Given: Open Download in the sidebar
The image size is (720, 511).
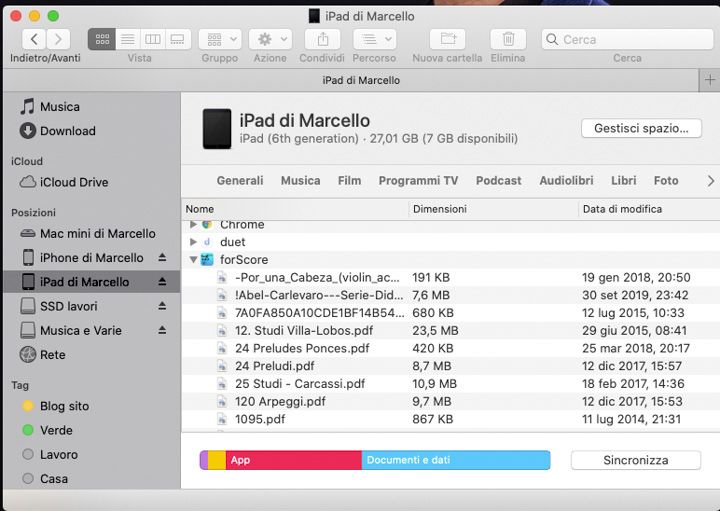Looking at the screenshot, I should (57, 131).
